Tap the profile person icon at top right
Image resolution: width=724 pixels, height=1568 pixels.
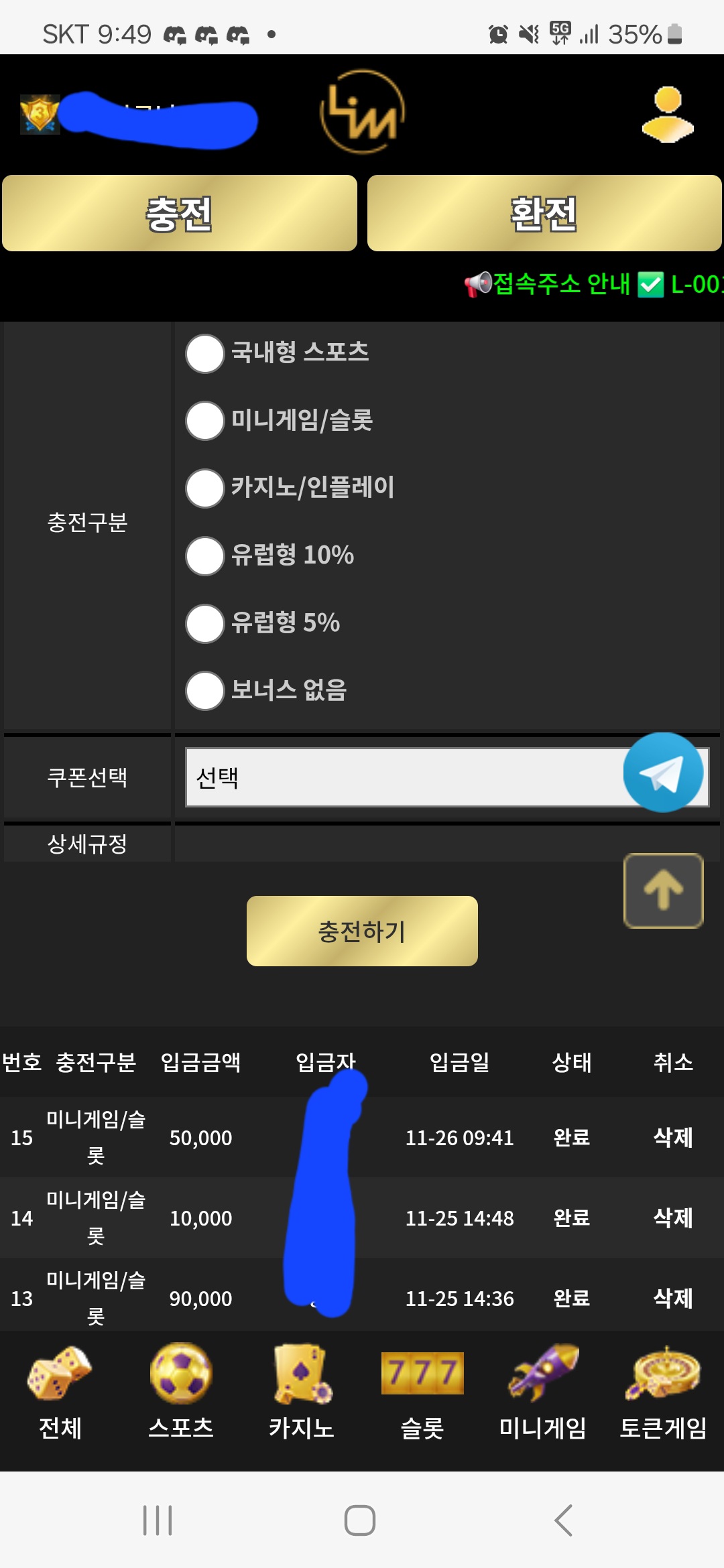click(x=668, y=114)
